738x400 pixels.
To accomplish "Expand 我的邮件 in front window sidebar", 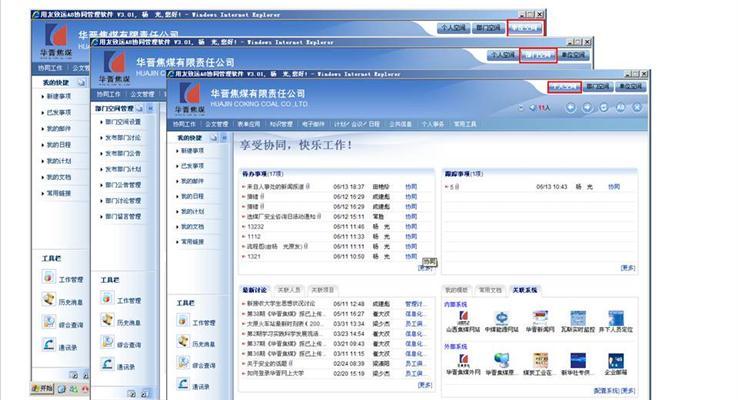I will [193, 181].
